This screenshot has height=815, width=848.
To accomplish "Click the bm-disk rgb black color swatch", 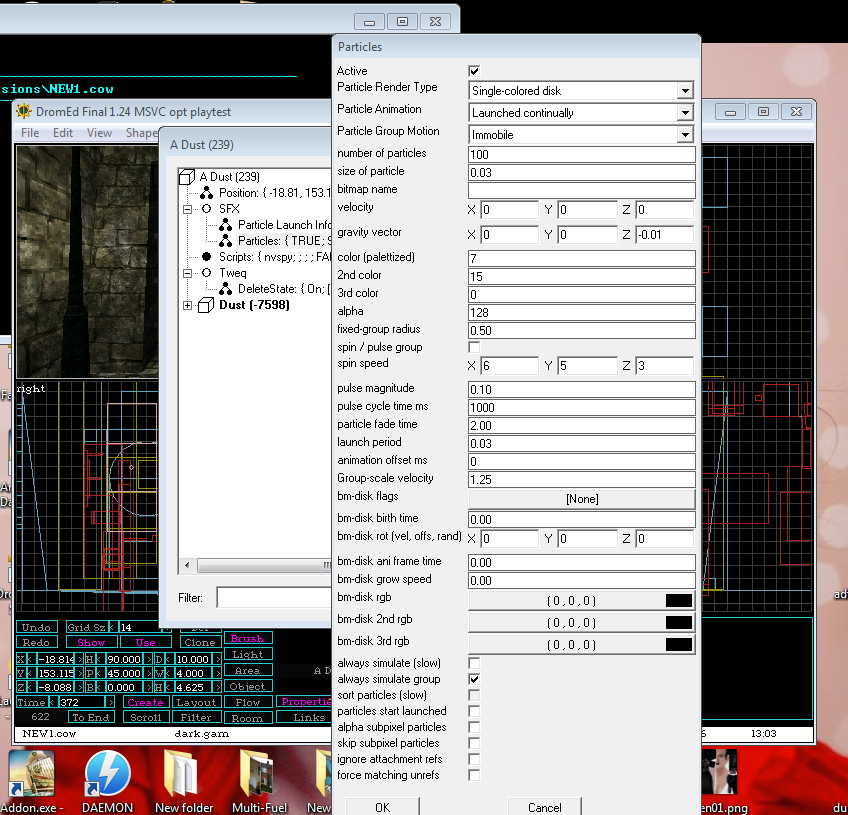I will 679,601.
